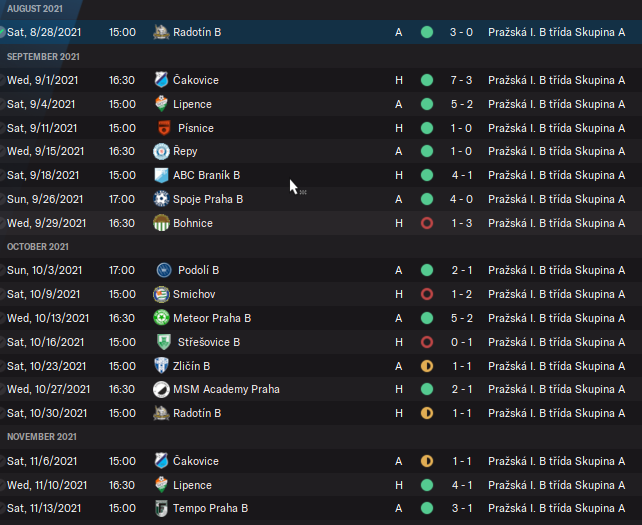Open the 7 - 3 match result
642x525 pixels.
461,80
